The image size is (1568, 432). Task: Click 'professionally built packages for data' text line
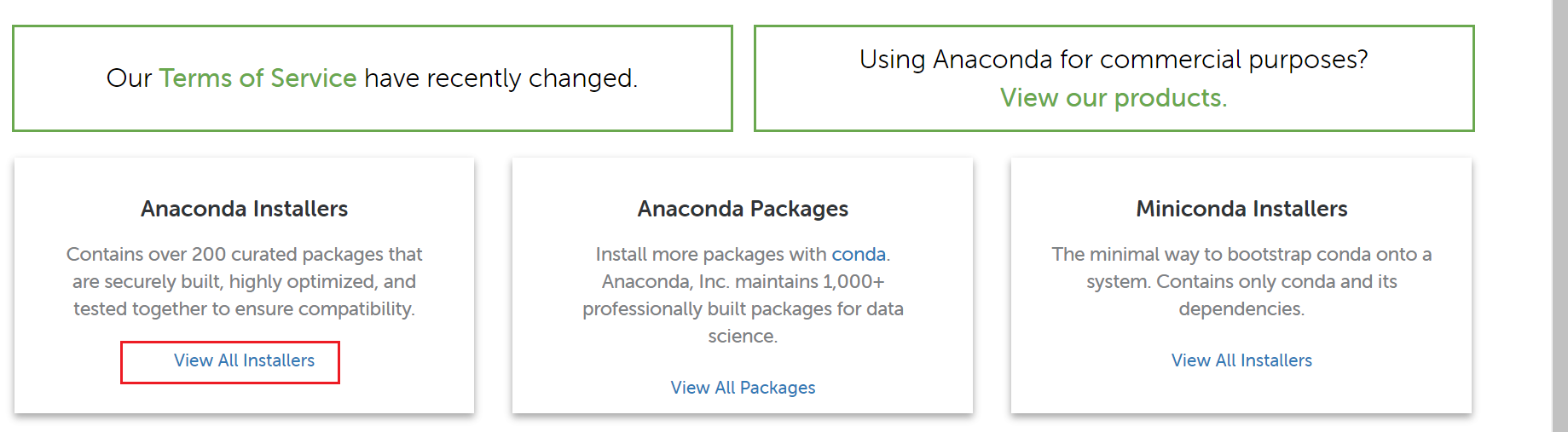coord(743,308)
